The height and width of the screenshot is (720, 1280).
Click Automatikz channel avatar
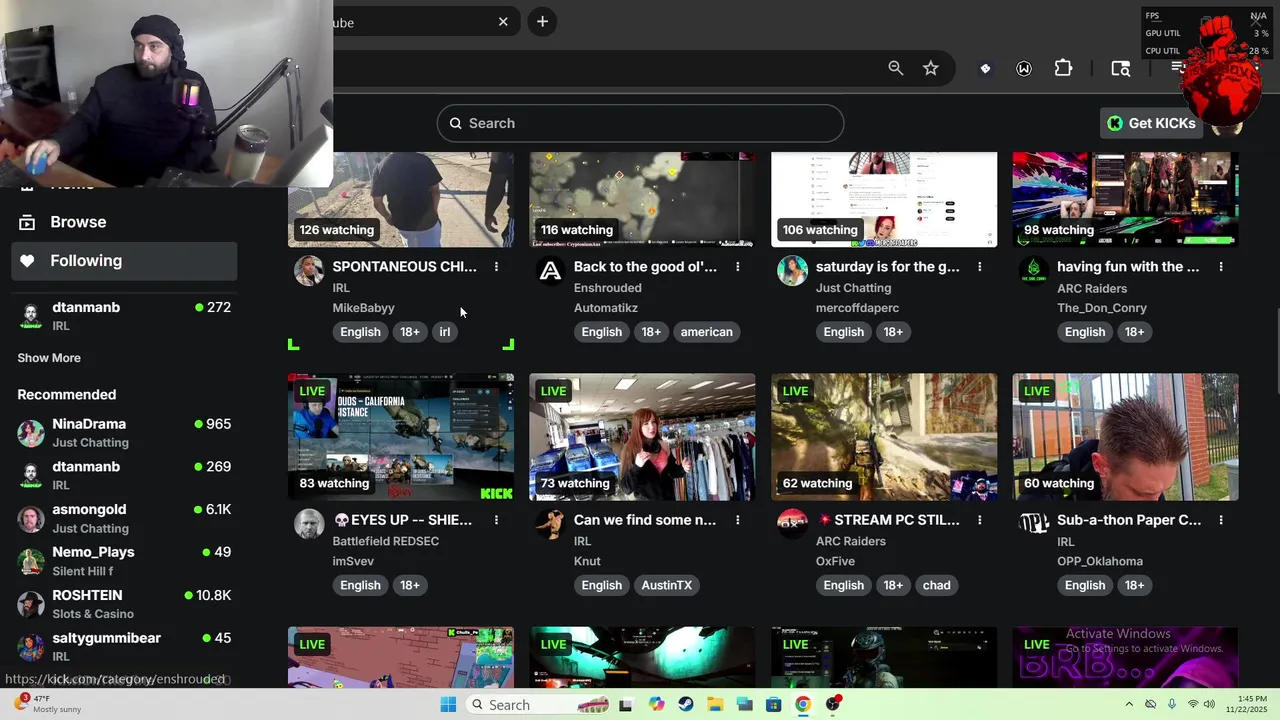551,271
